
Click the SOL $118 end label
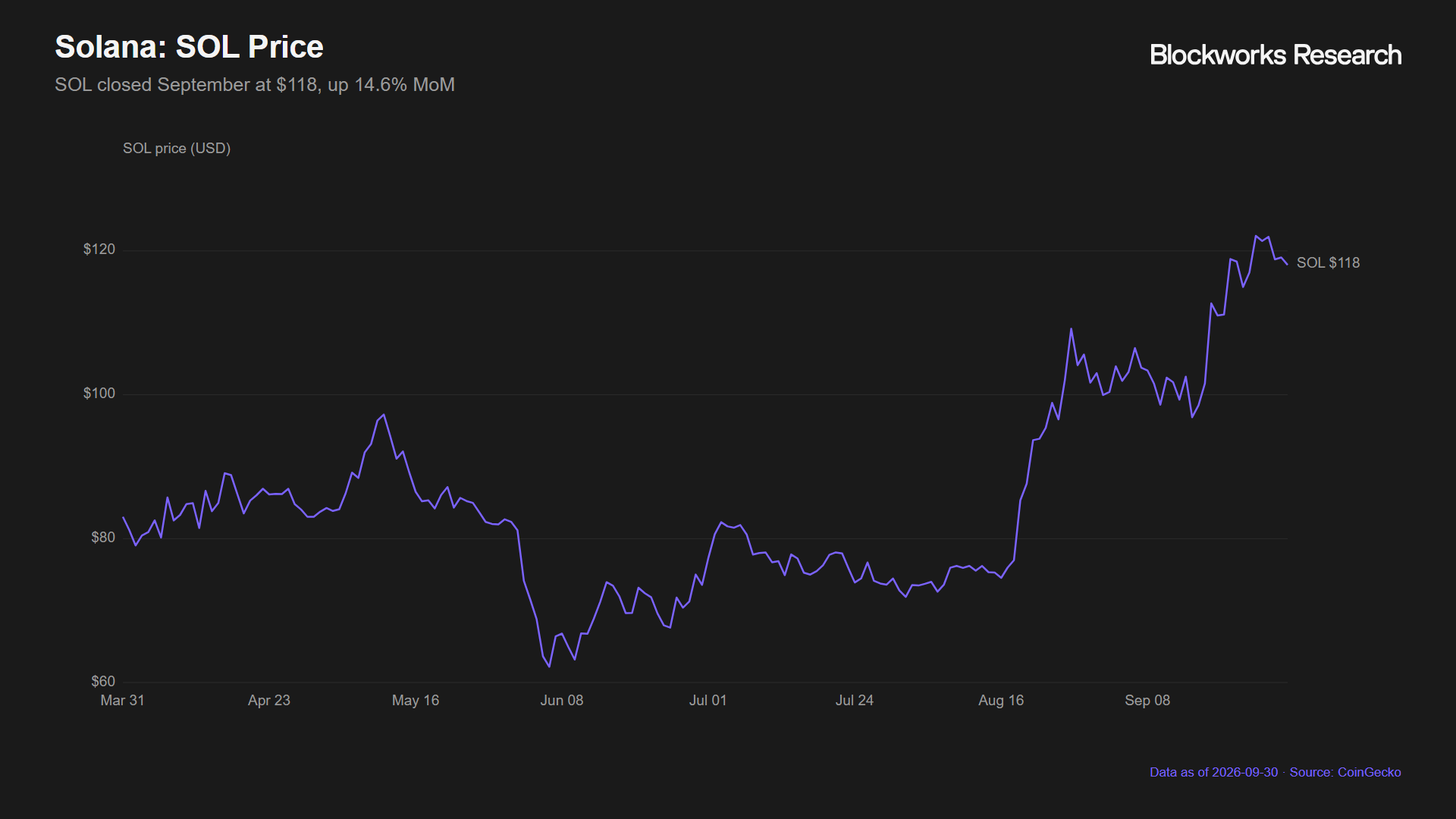click(1328, 263)
